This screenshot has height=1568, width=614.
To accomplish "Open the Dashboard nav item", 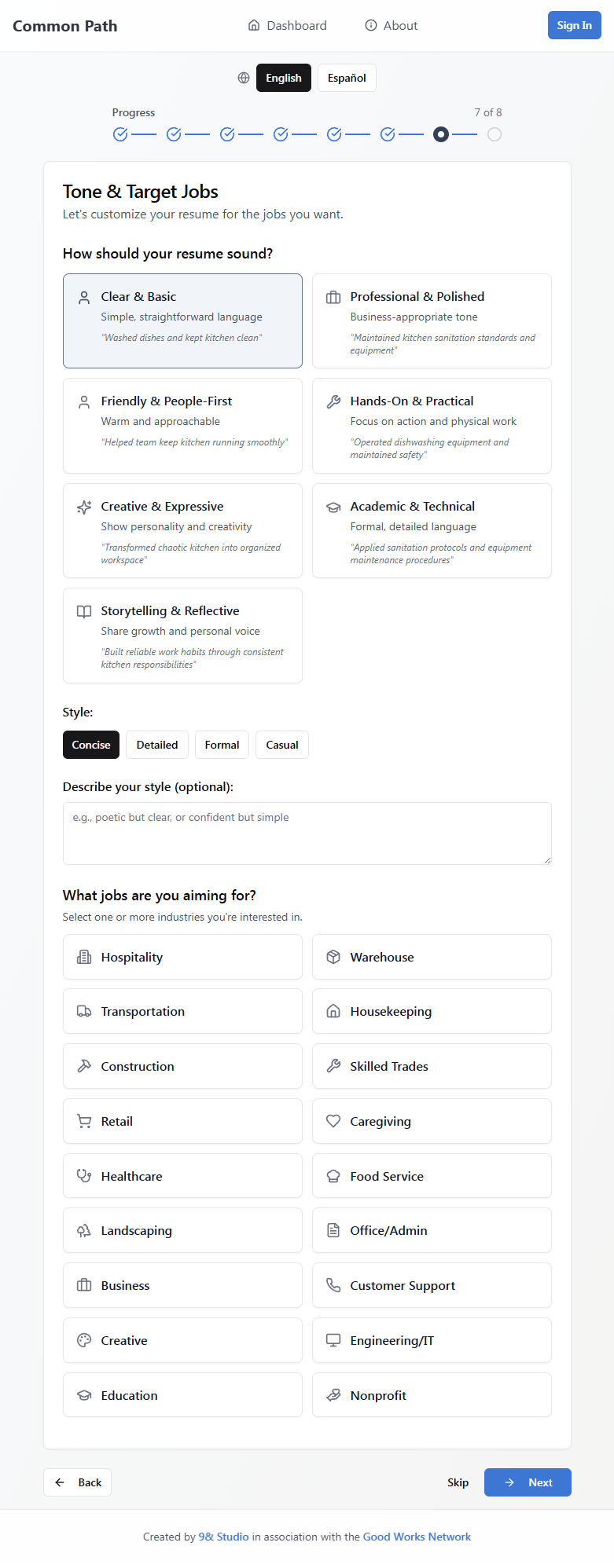I will pos(287,26).
